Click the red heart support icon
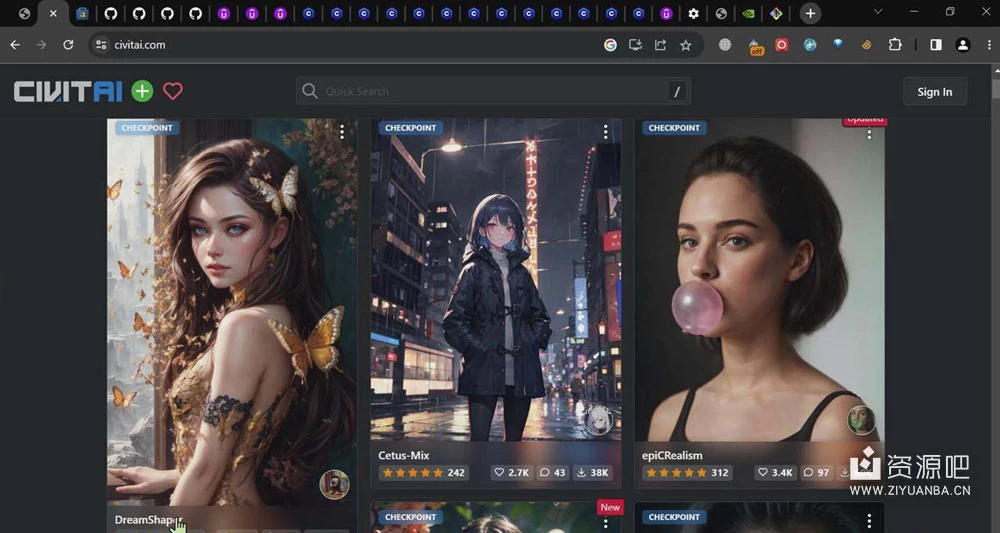 coord(173,91)
